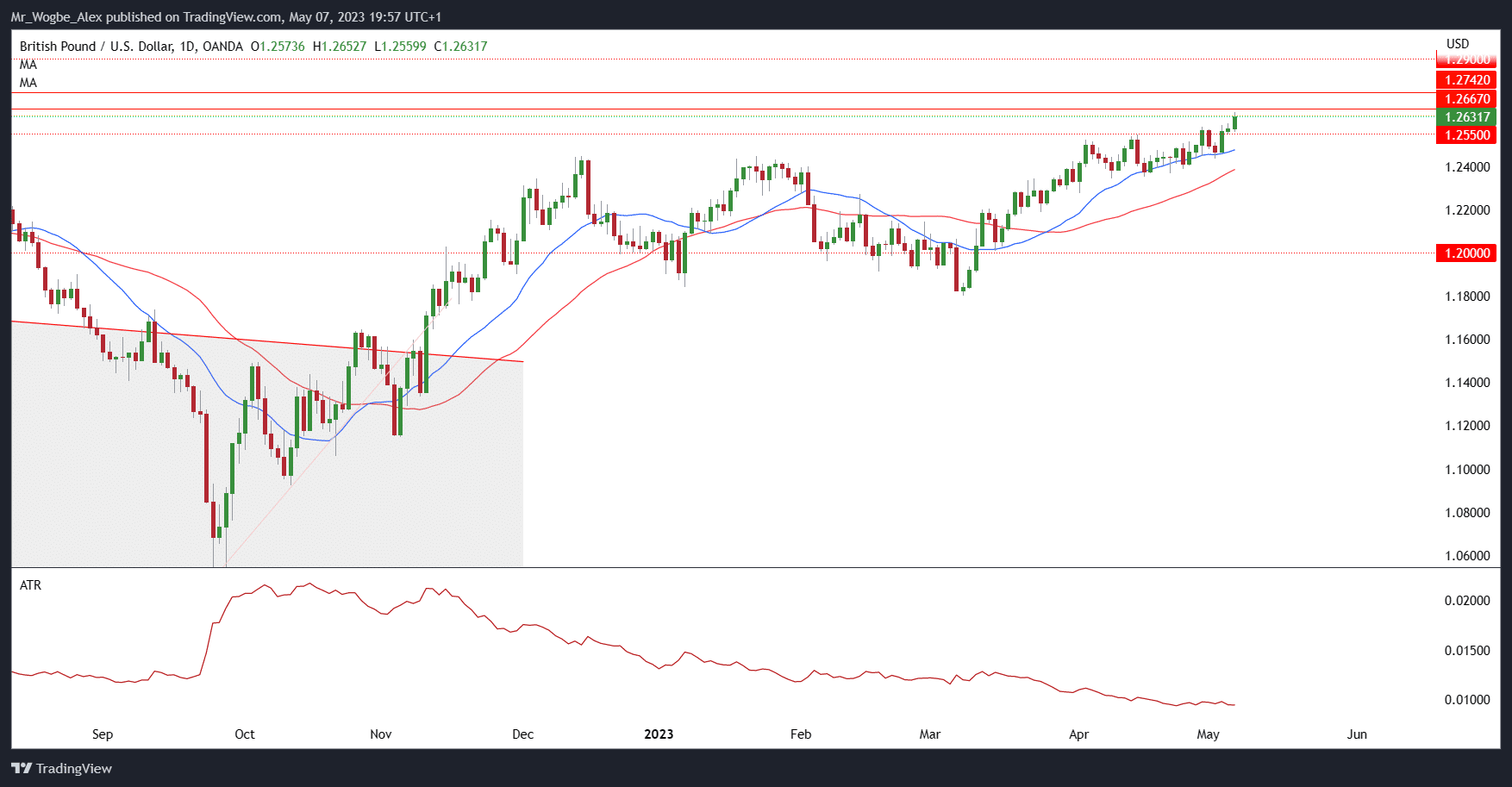Click the 0.01000 ATR axis label

point(1467,700)
